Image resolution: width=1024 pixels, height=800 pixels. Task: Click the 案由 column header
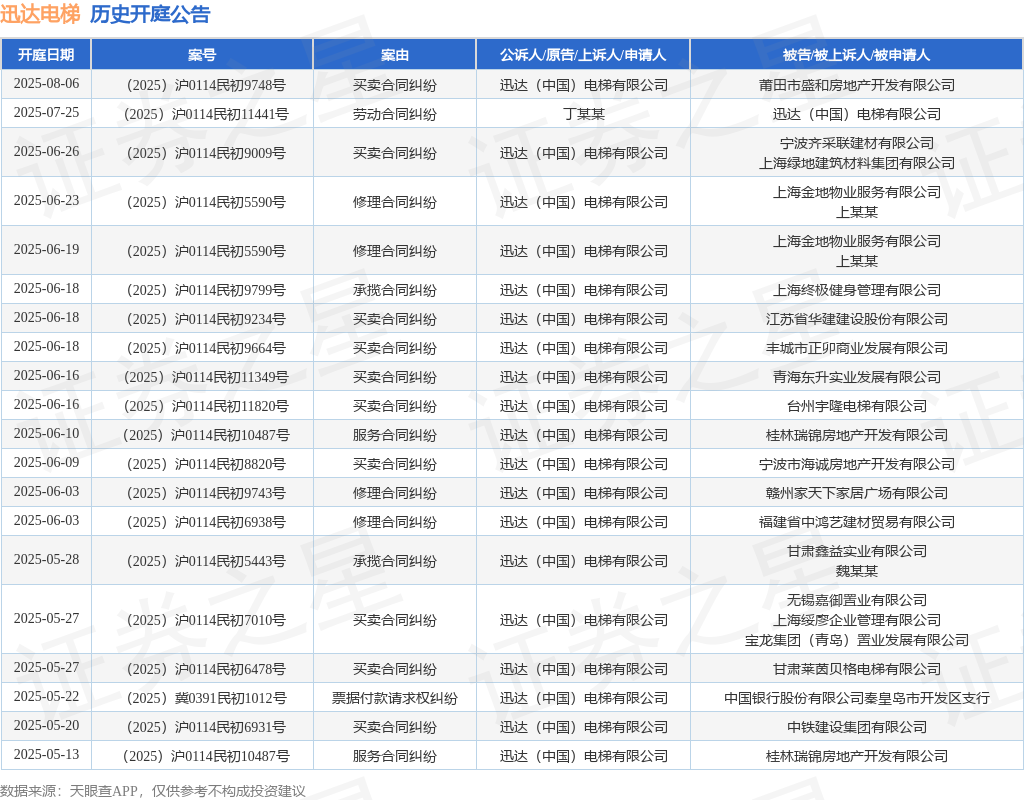tap(394, 55)
